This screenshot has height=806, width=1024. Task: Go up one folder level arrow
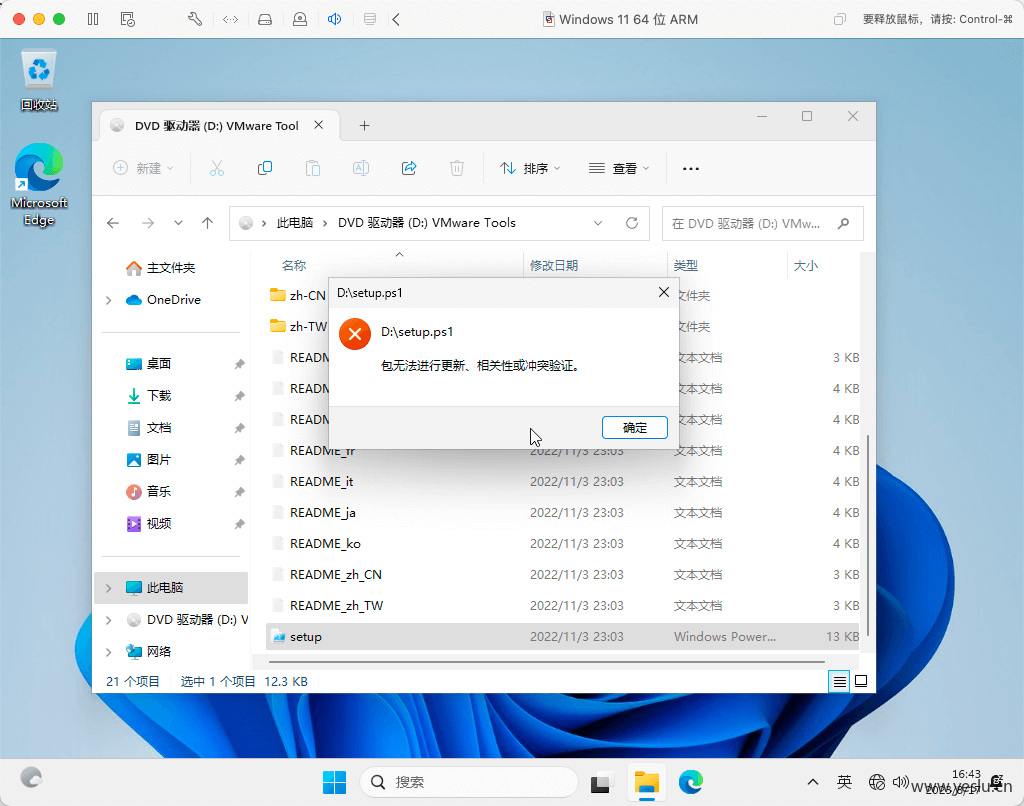208,223
